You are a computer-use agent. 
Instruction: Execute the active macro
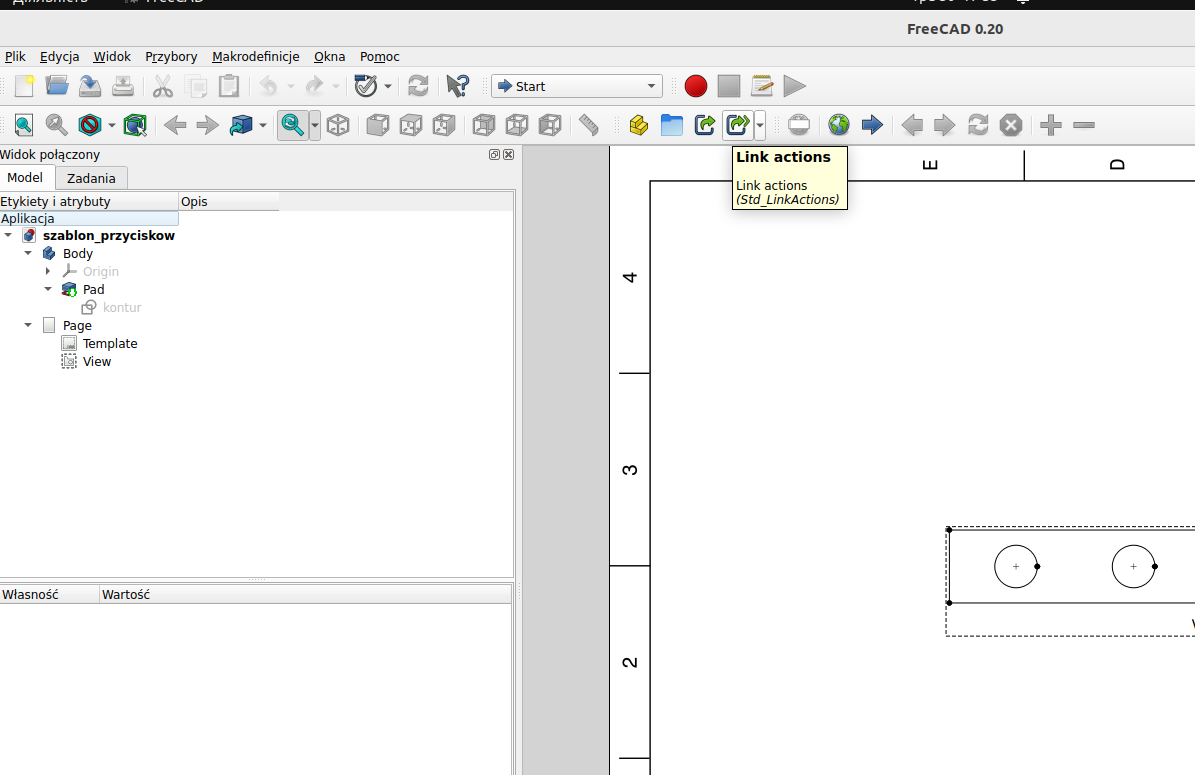795,86
